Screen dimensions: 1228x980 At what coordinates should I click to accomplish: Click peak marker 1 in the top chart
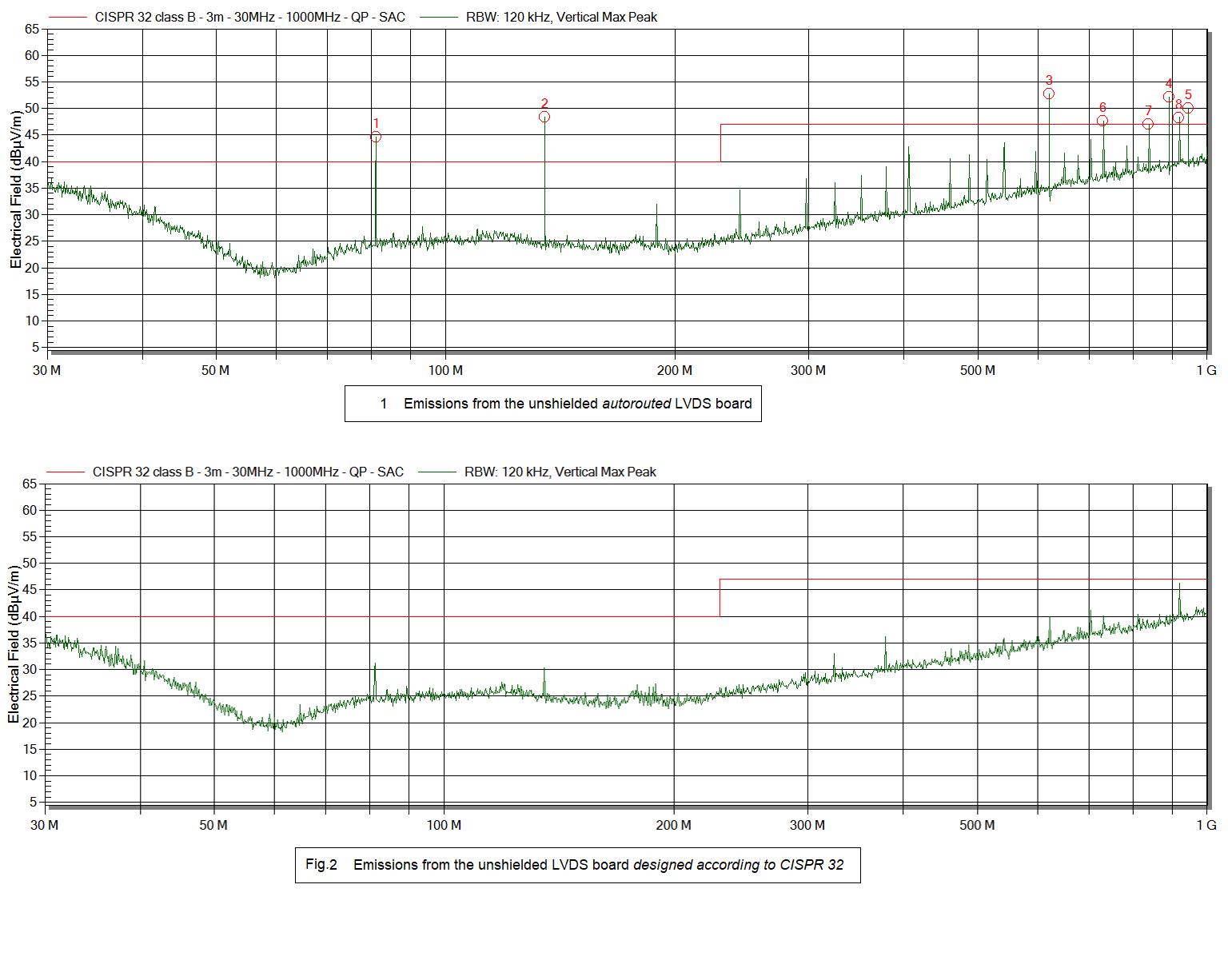(x=376, y=137)
